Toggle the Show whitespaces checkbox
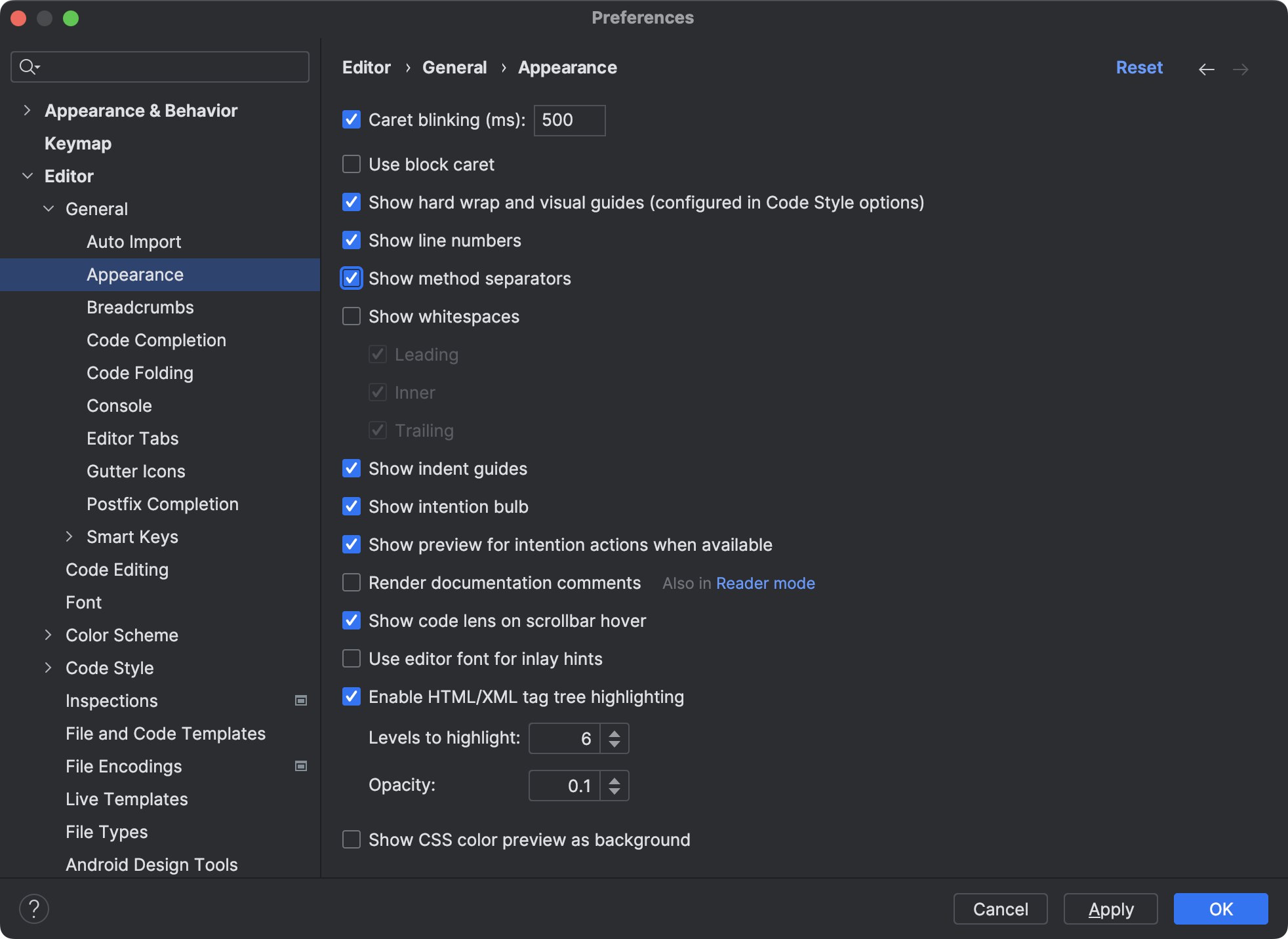Screen dimensions: 1288x939 (x=352, y=317)
